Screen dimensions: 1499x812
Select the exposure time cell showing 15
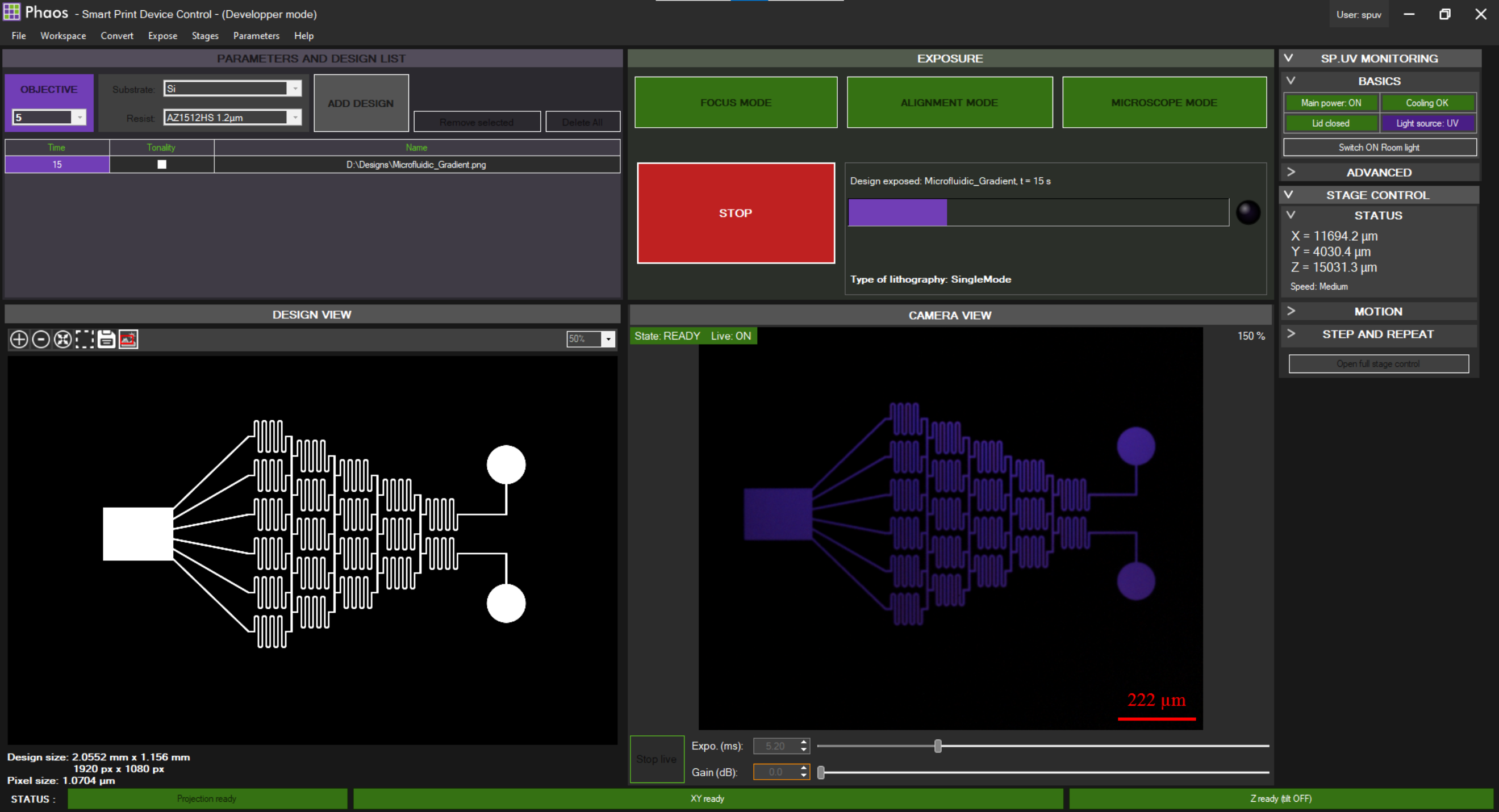click(57, 165)
